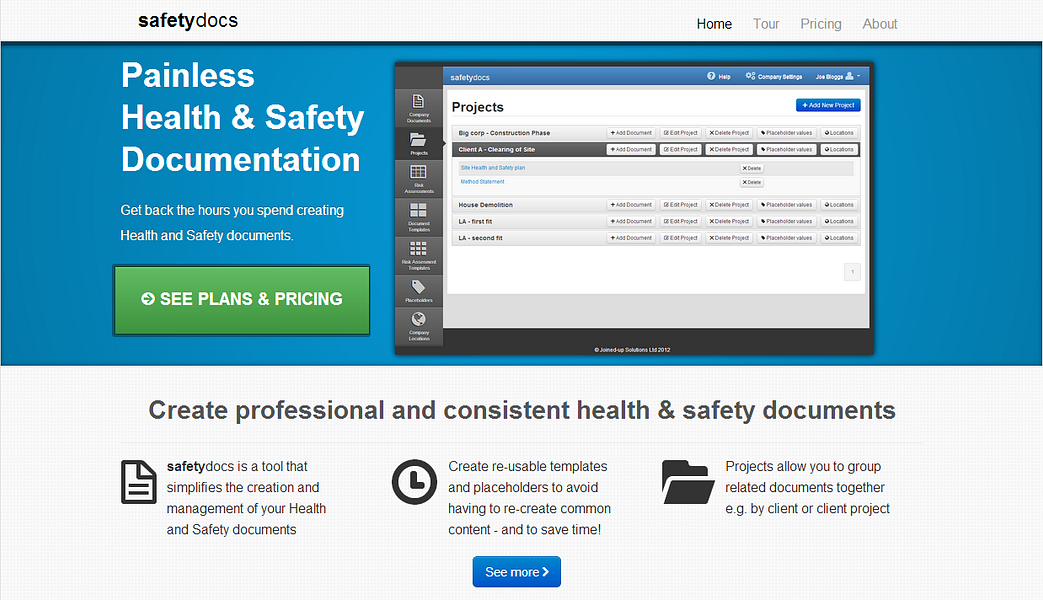Viewport: 1043px width, 600px height.
Task: Delete Project Client A - Clearing of Site
Action: click(x=729, y=150)
